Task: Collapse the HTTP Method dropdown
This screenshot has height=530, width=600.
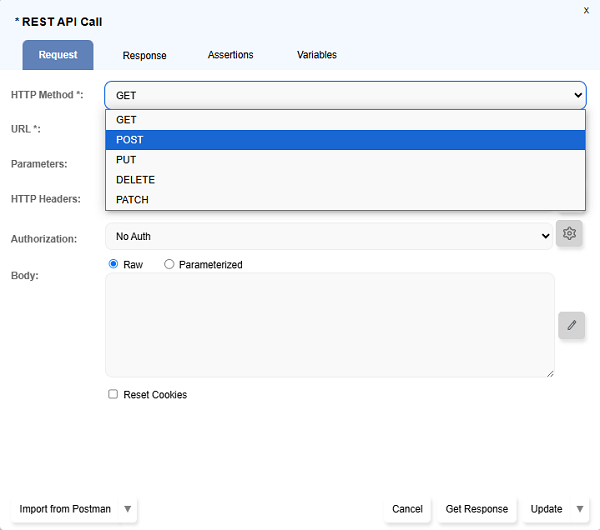Action: click(x=345, y=95)
